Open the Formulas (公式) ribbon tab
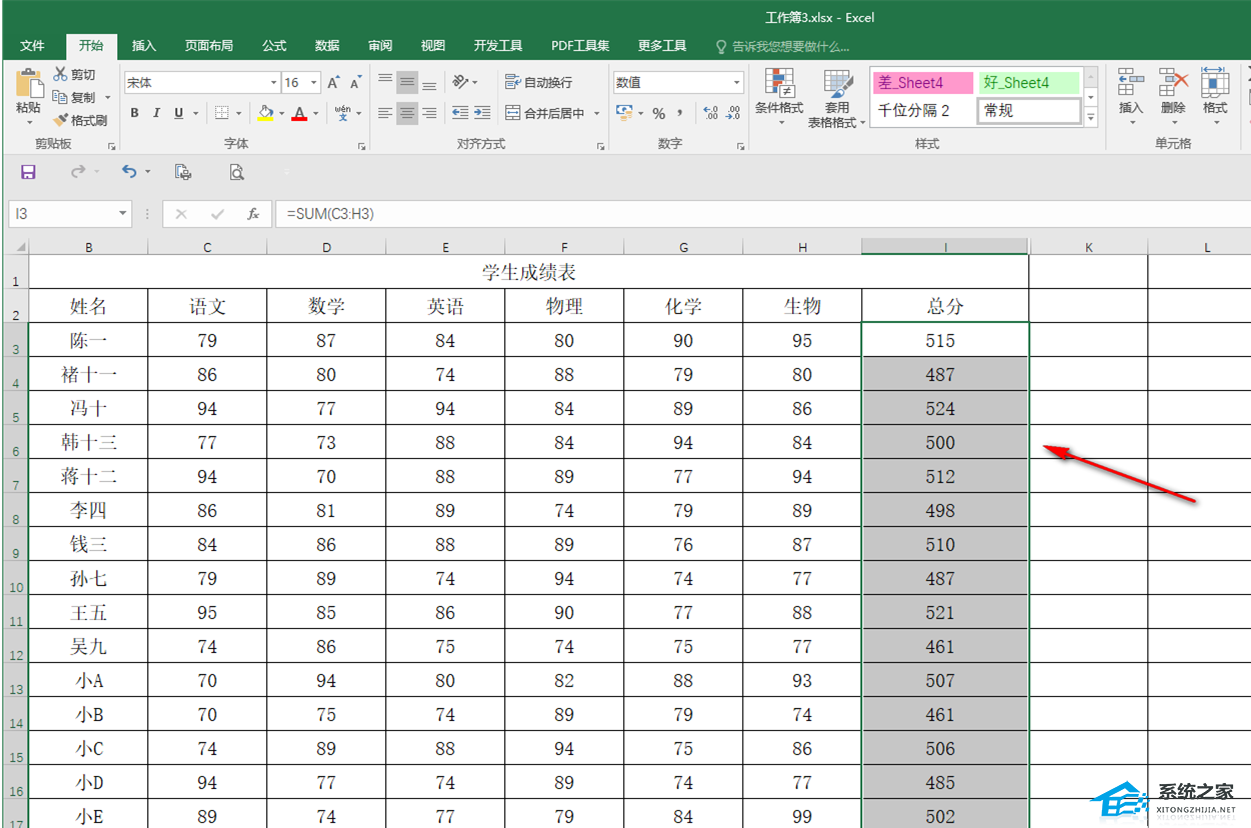The image size is (1251, 828). (x=274, y=46)
